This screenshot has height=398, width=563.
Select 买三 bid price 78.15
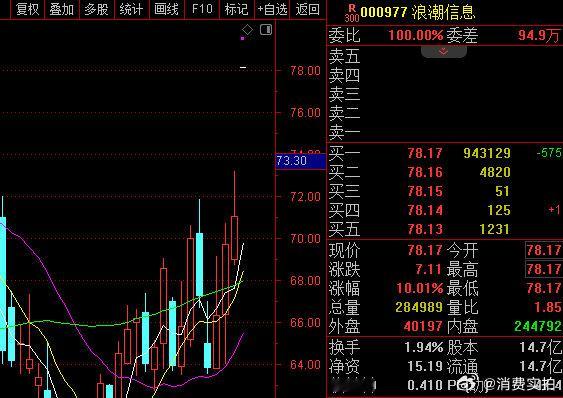425,191
